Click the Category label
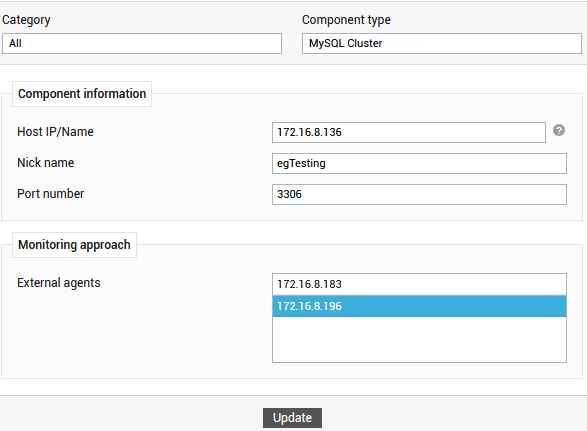This screenshot has width=587, height=431. 26,20
